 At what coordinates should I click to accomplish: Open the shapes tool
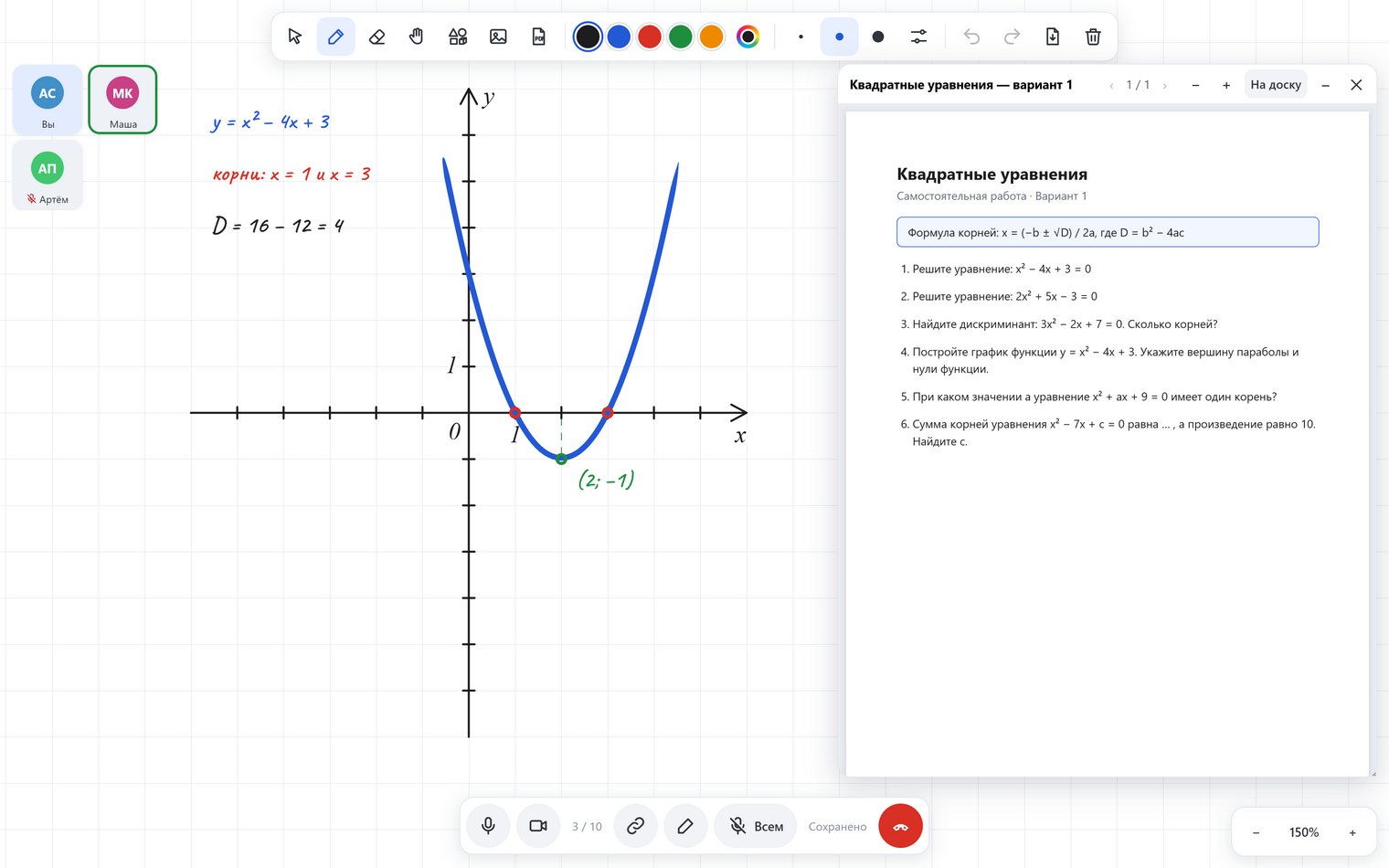point(458,37)
